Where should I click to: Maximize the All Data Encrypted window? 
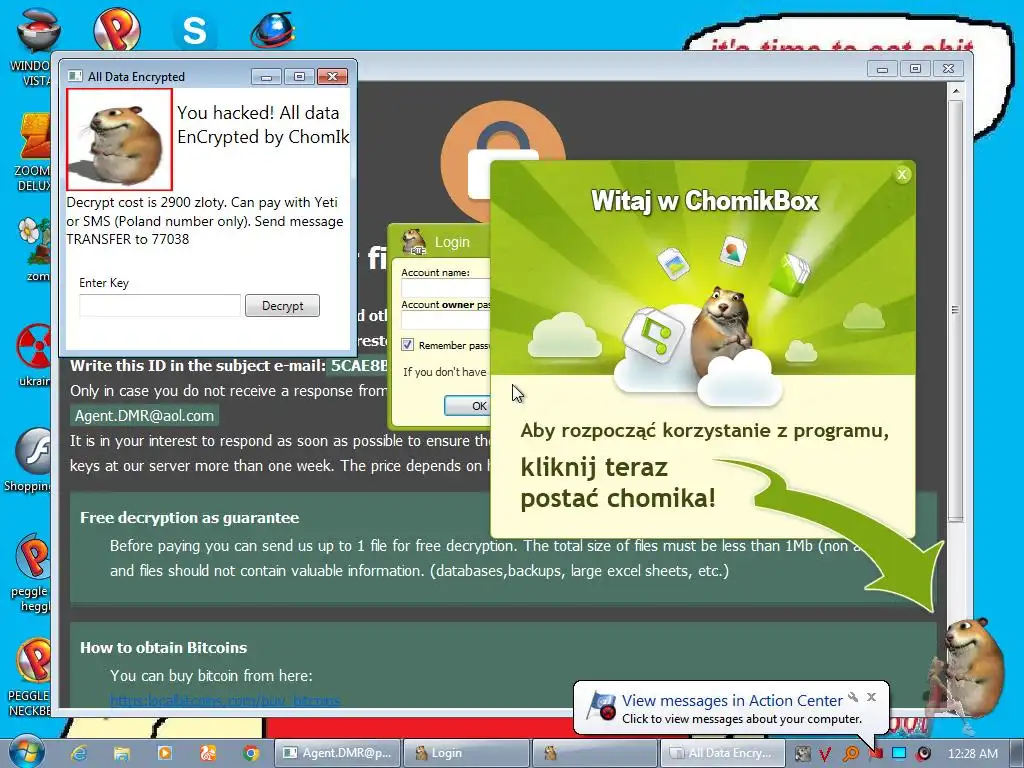pyautogui.click(x=299, y=77)
